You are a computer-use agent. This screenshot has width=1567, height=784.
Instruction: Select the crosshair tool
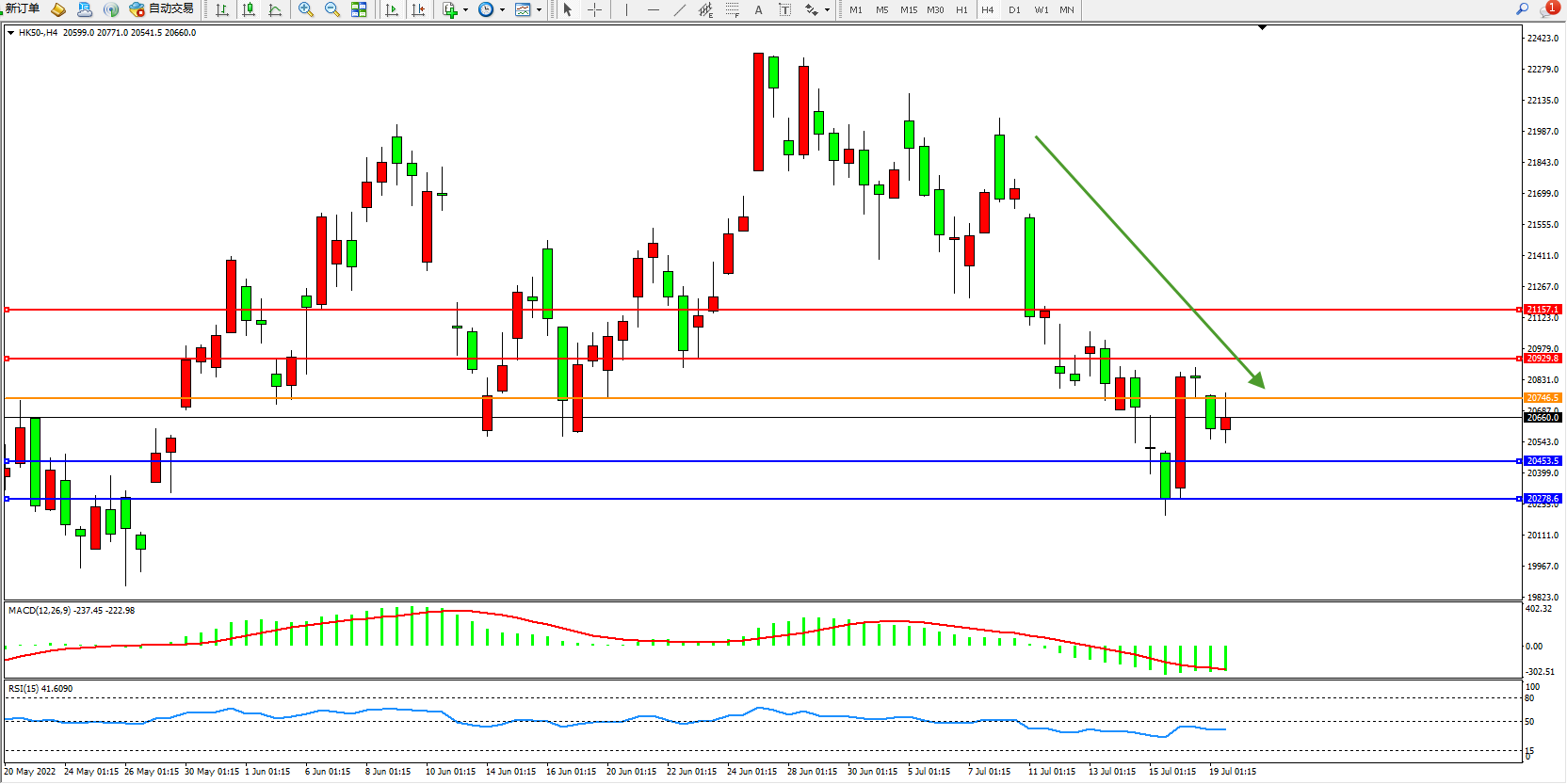coord(595,9)
